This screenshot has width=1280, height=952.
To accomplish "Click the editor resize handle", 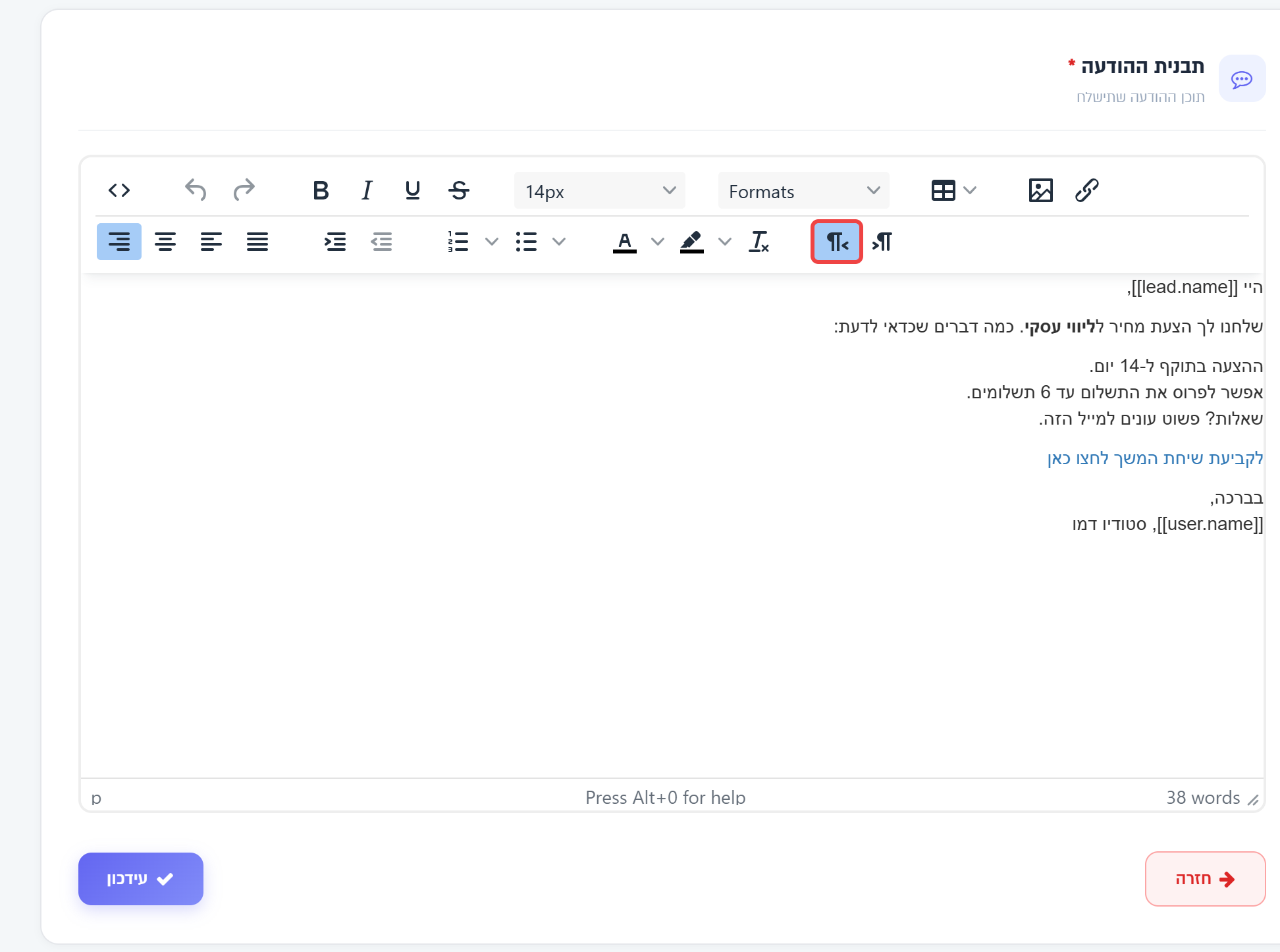I will 1253,800.
